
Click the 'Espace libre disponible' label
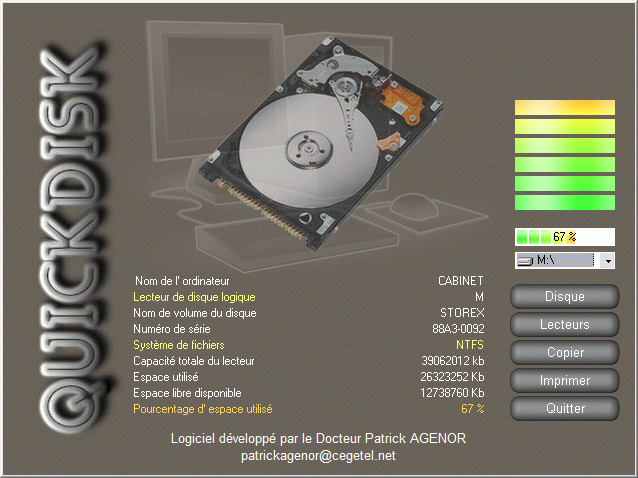tap(187, 393)
